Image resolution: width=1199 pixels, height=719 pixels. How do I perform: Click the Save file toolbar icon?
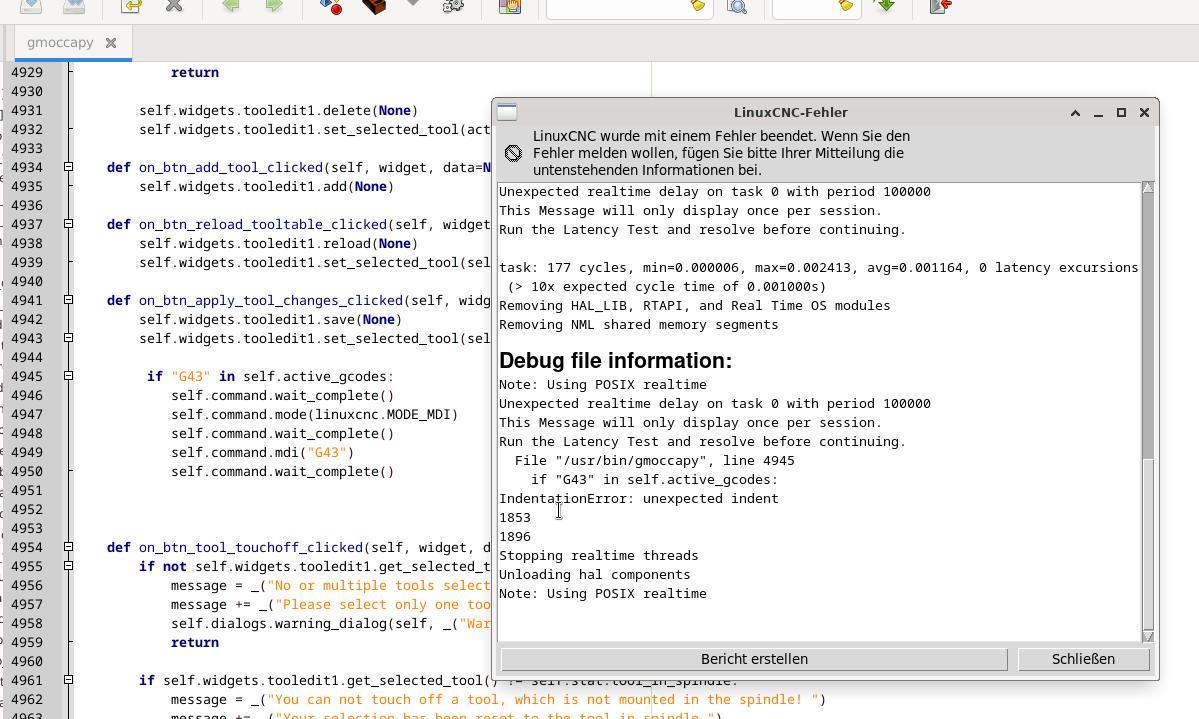pyautogui.click(x=31, y=6)
